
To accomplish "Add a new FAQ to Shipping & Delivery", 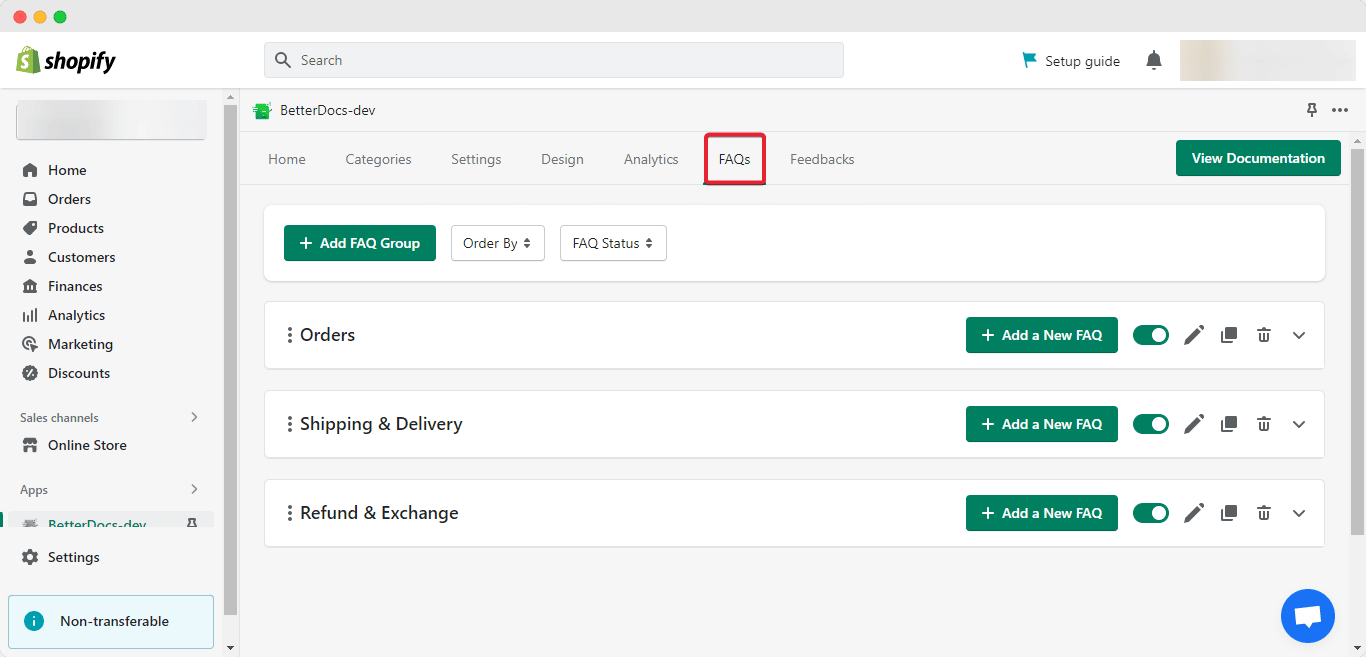I will [1042, 424].
